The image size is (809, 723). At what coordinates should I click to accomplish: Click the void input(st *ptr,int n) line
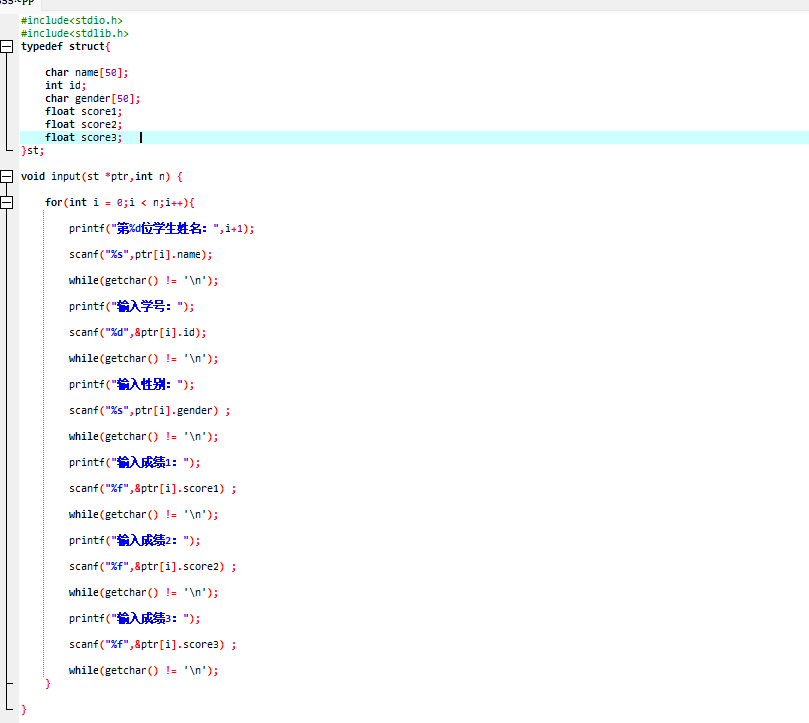point(102,176)
